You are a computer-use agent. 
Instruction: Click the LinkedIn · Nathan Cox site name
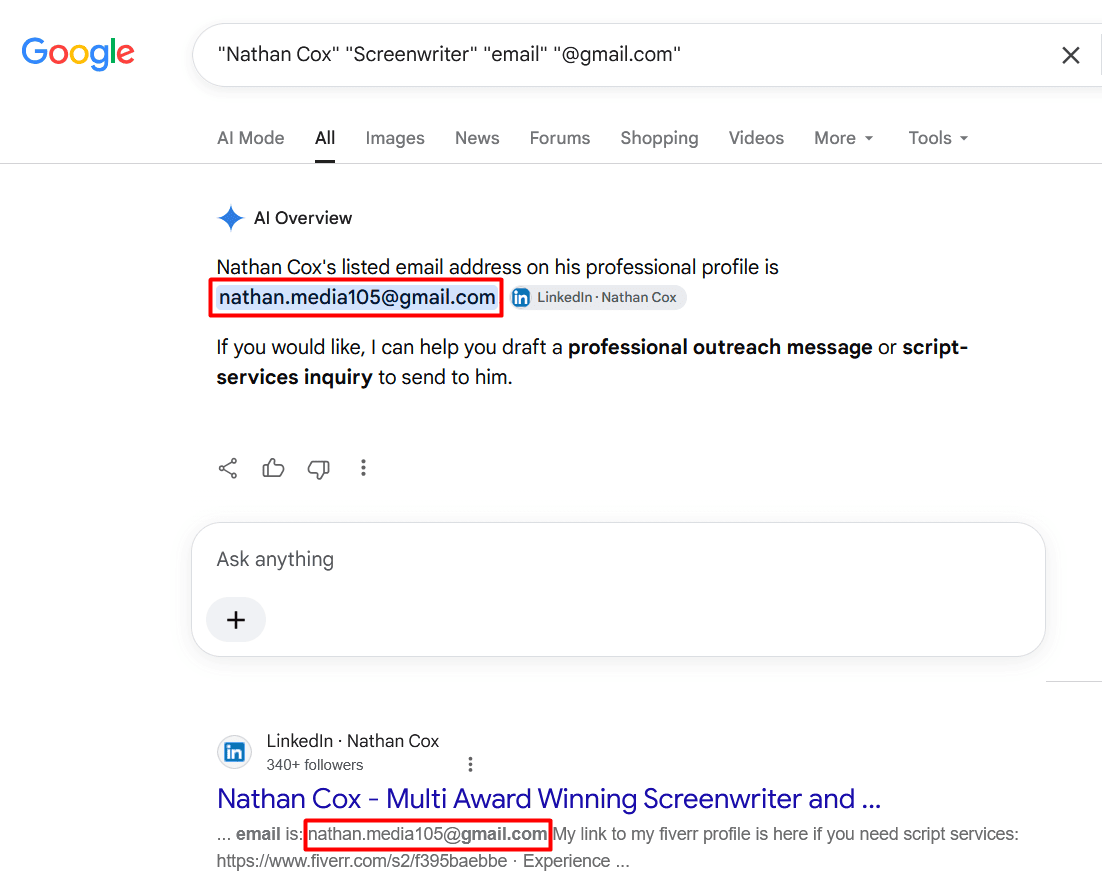click(353, 741)
